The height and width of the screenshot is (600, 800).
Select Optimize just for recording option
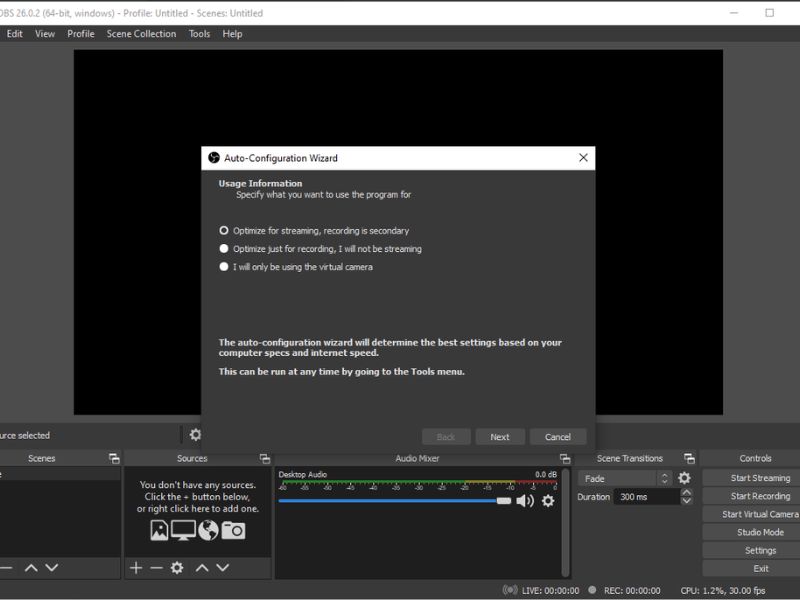[x=224, y=249]
